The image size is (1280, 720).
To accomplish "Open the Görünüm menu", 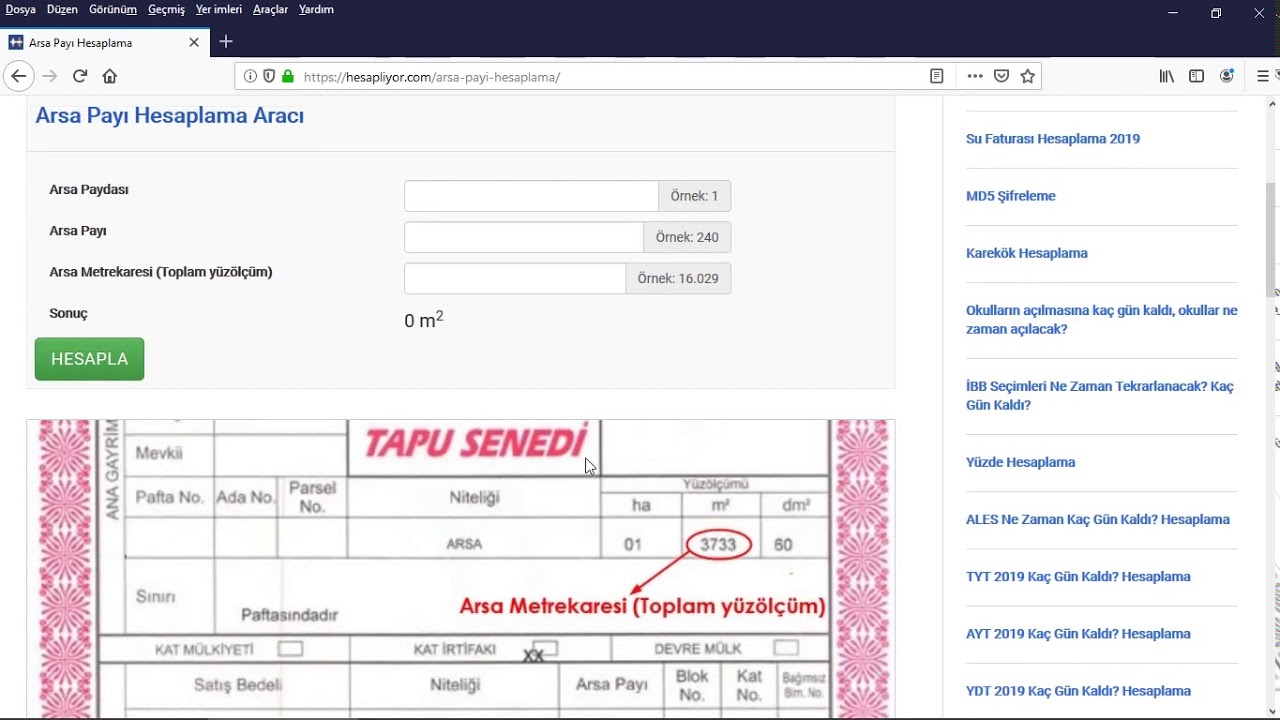I will [113, 10].
